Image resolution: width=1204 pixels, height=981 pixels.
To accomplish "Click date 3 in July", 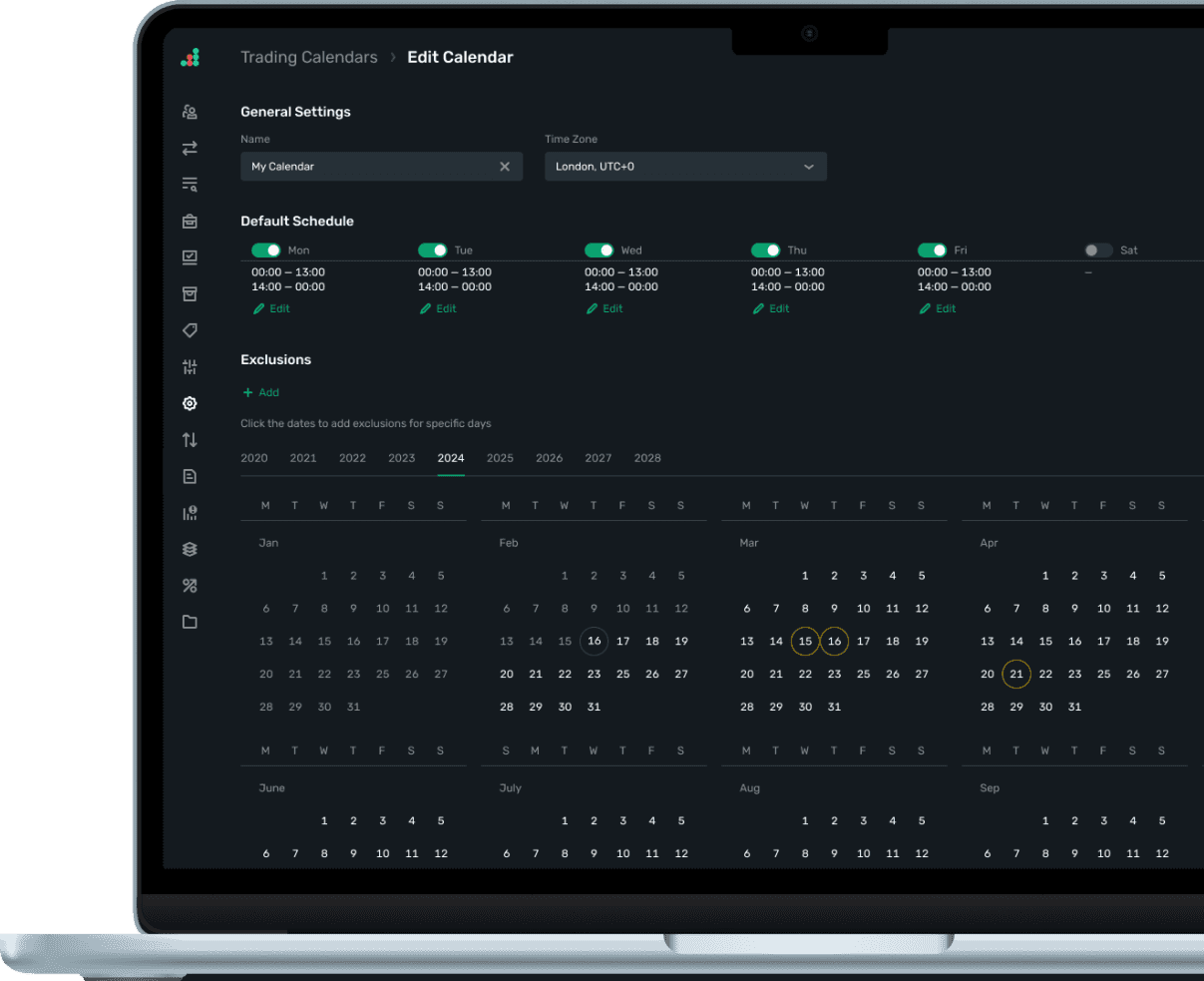I will (622, 821).
